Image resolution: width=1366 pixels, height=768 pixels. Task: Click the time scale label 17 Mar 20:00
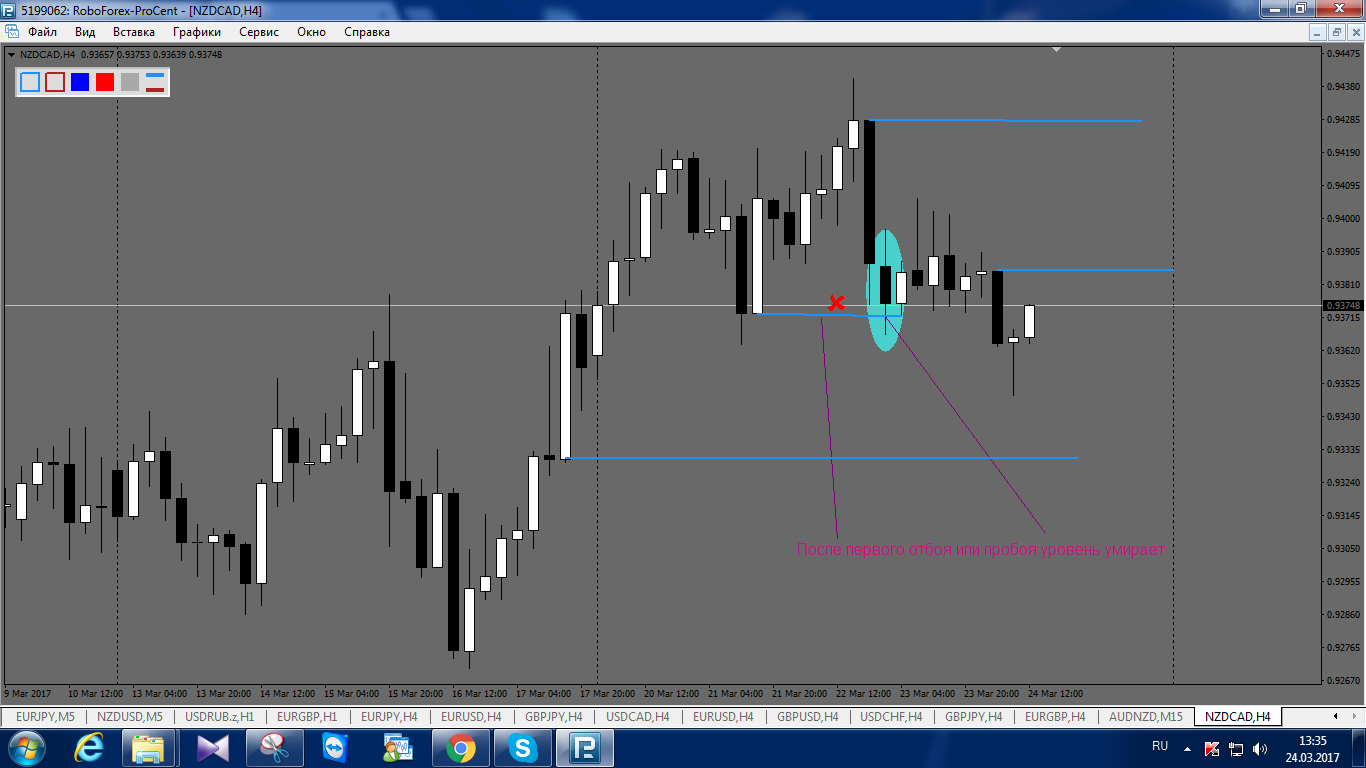click(x=608, y=693)
